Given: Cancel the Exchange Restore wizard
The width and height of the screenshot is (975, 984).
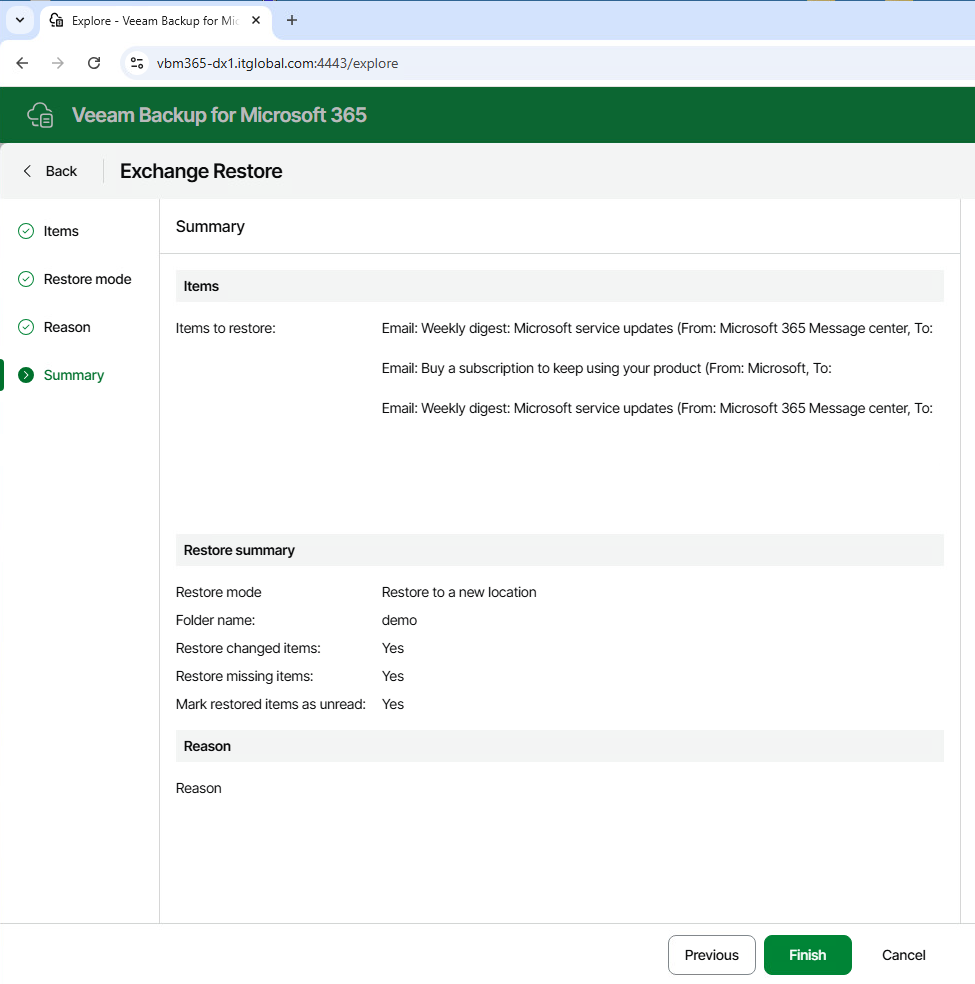Looking at the screenshot, I should (903, 955).
